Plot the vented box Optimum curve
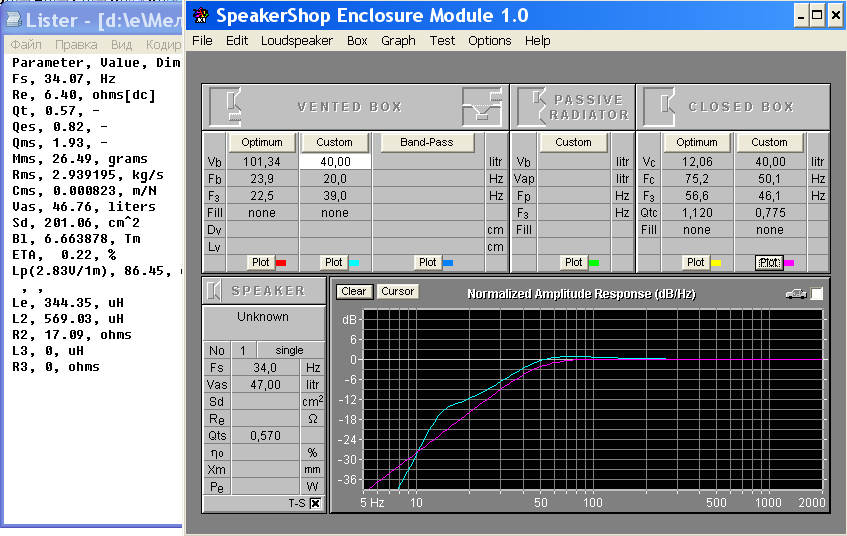The image size is (847, 536). (260, 262)
